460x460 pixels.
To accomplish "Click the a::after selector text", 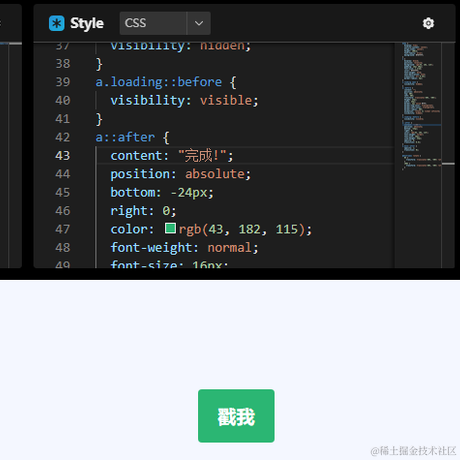I will click(x=125, y=137).
